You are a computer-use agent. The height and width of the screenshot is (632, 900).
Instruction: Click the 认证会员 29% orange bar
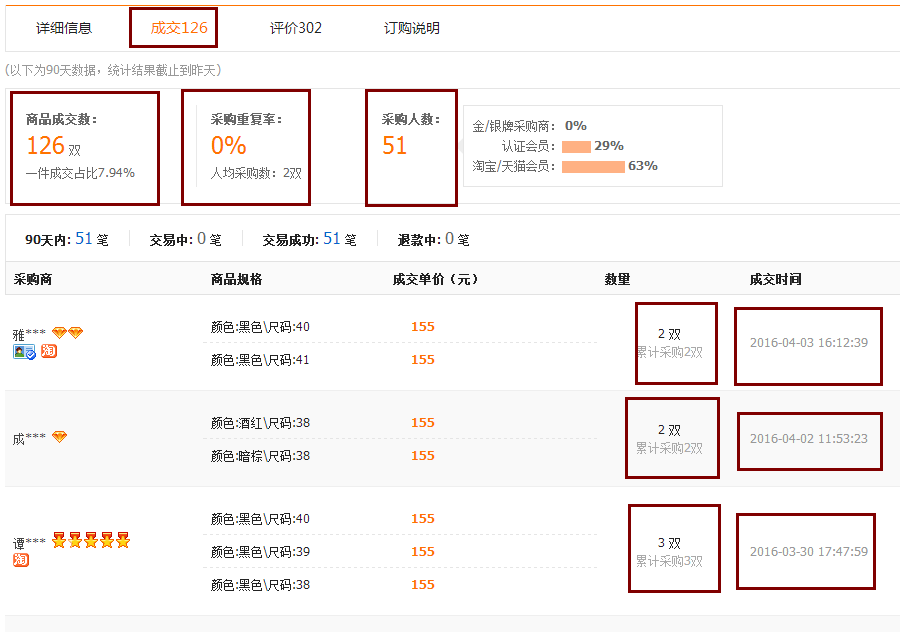576,146
